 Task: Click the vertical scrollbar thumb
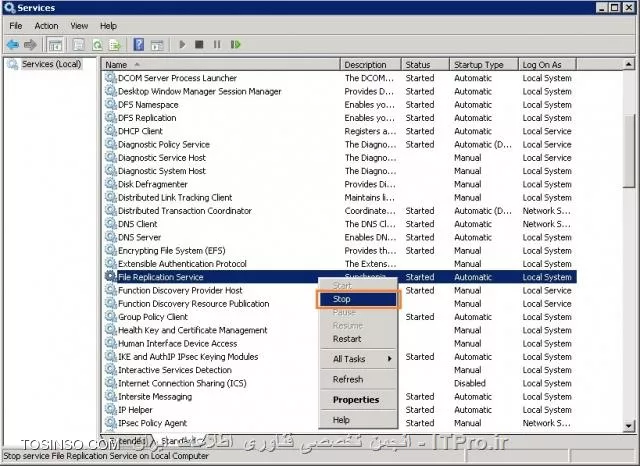click(629, 151)
